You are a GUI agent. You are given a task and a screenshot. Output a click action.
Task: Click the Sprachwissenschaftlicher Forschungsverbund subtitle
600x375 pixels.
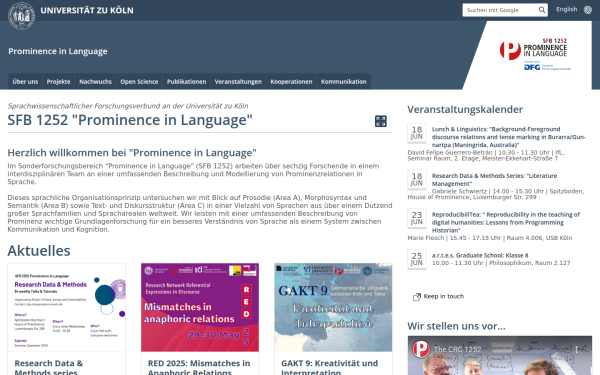tap(128, 106)
